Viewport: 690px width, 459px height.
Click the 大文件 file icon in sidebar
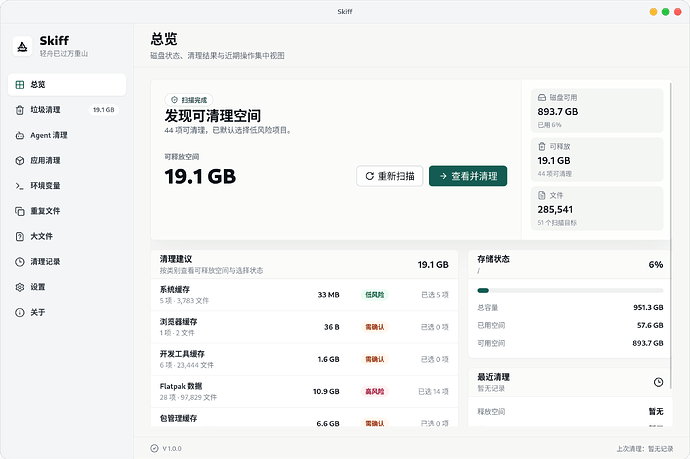[20, 236]
